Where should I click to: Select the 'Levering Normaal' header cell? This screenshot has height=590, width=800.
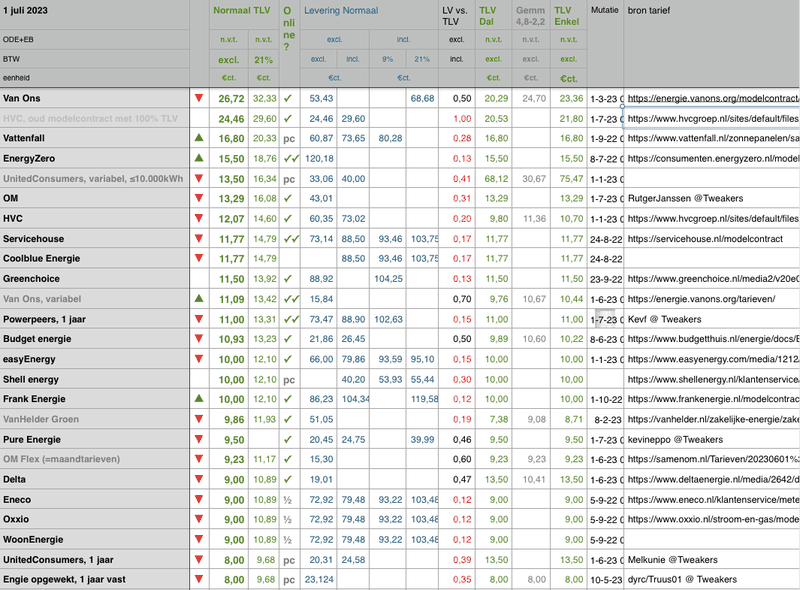point(341,11)
